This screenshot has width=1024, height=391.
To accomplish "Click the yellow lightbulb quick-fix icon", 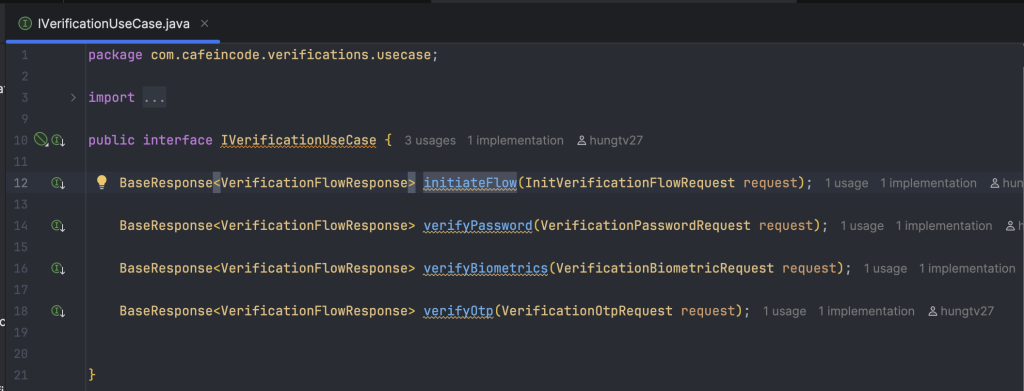I will coord(102,182).
